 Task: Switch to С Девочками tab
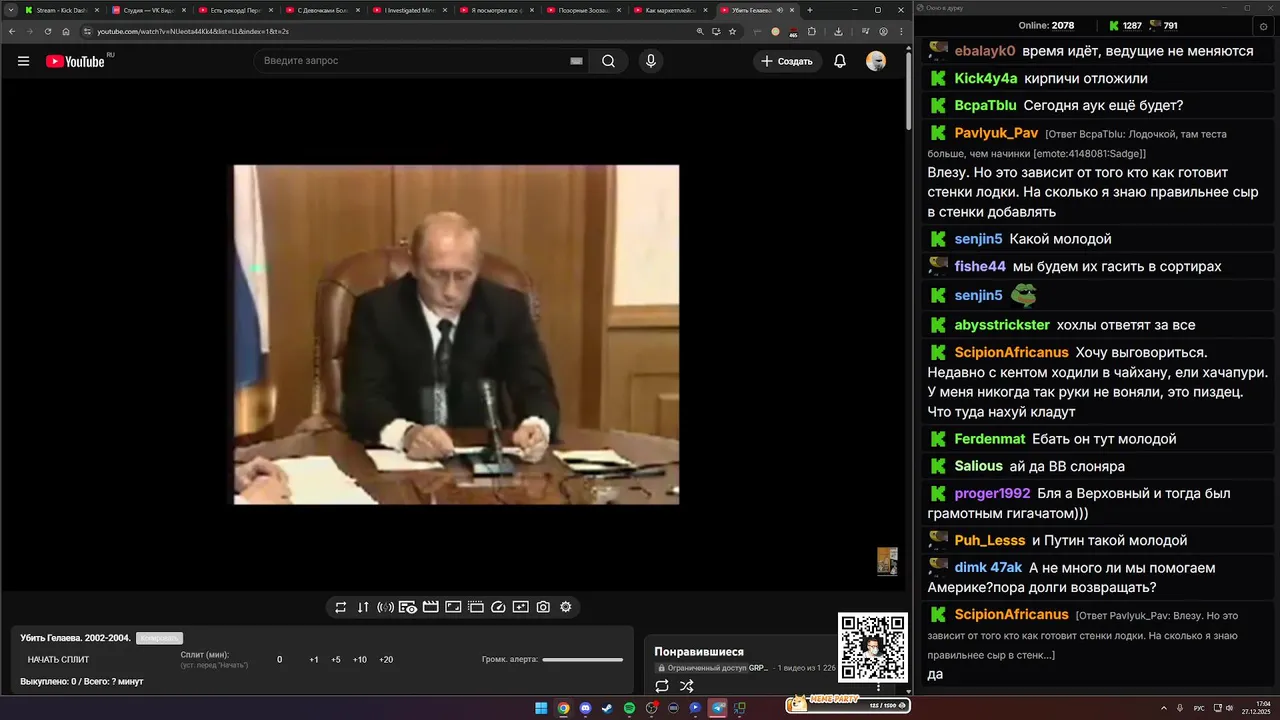pos(322,10)
